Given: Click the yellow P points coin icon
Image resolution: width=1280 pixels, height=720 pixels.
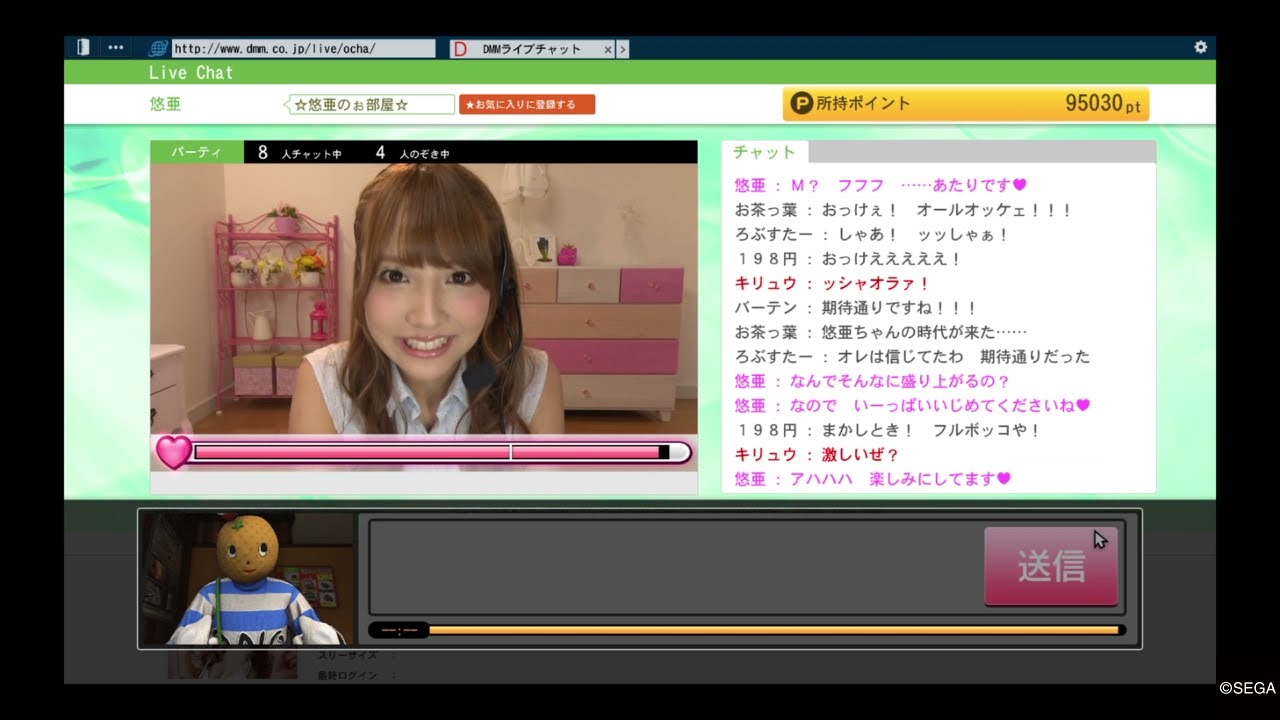Looking at the screenshot, I should pos(801,103).
